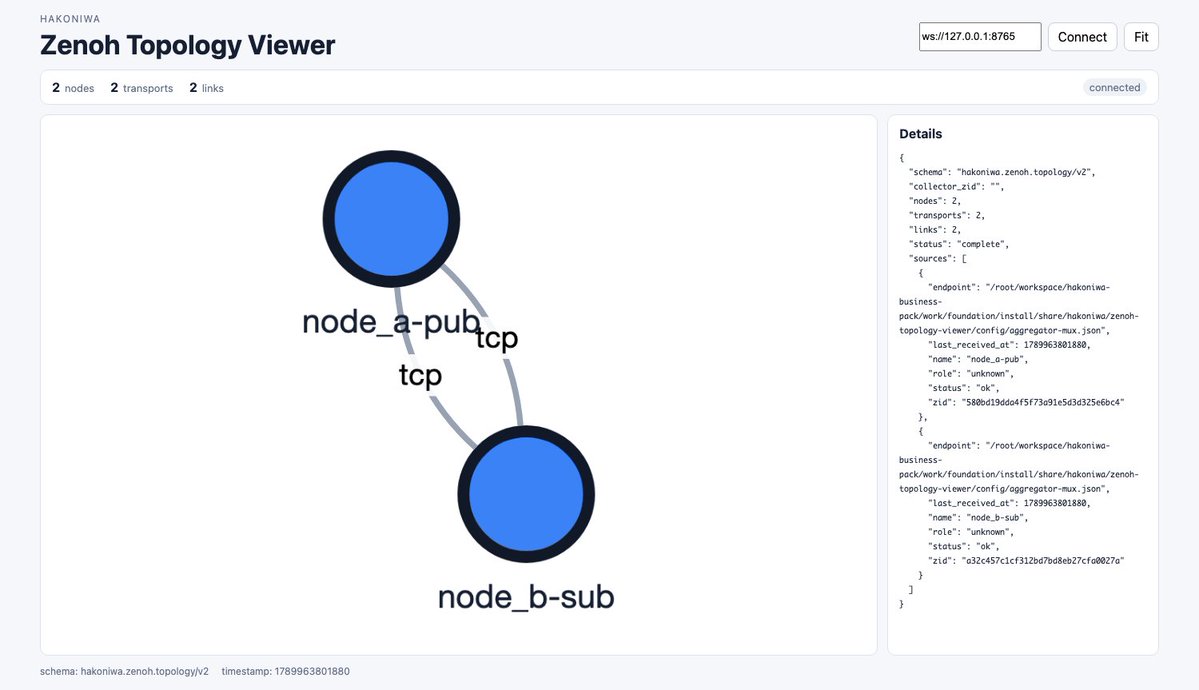The width and height of the screenshot is (1199, 690).
Task: Click the node_a-pub label
Action: 391,322
